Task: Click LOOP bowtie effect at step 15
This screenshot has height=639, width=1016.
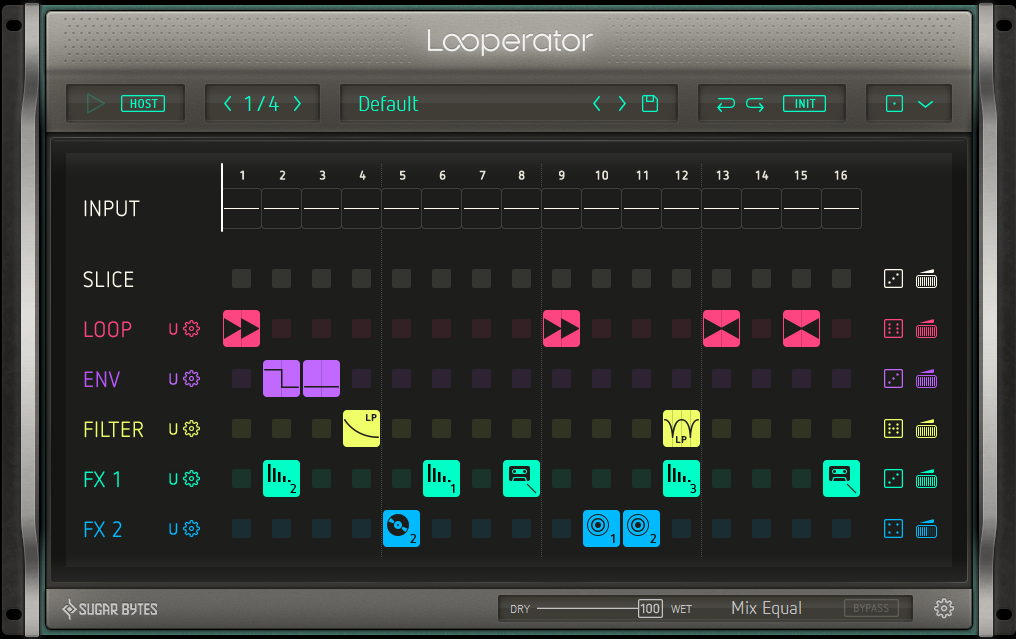Action: [802, 329]
